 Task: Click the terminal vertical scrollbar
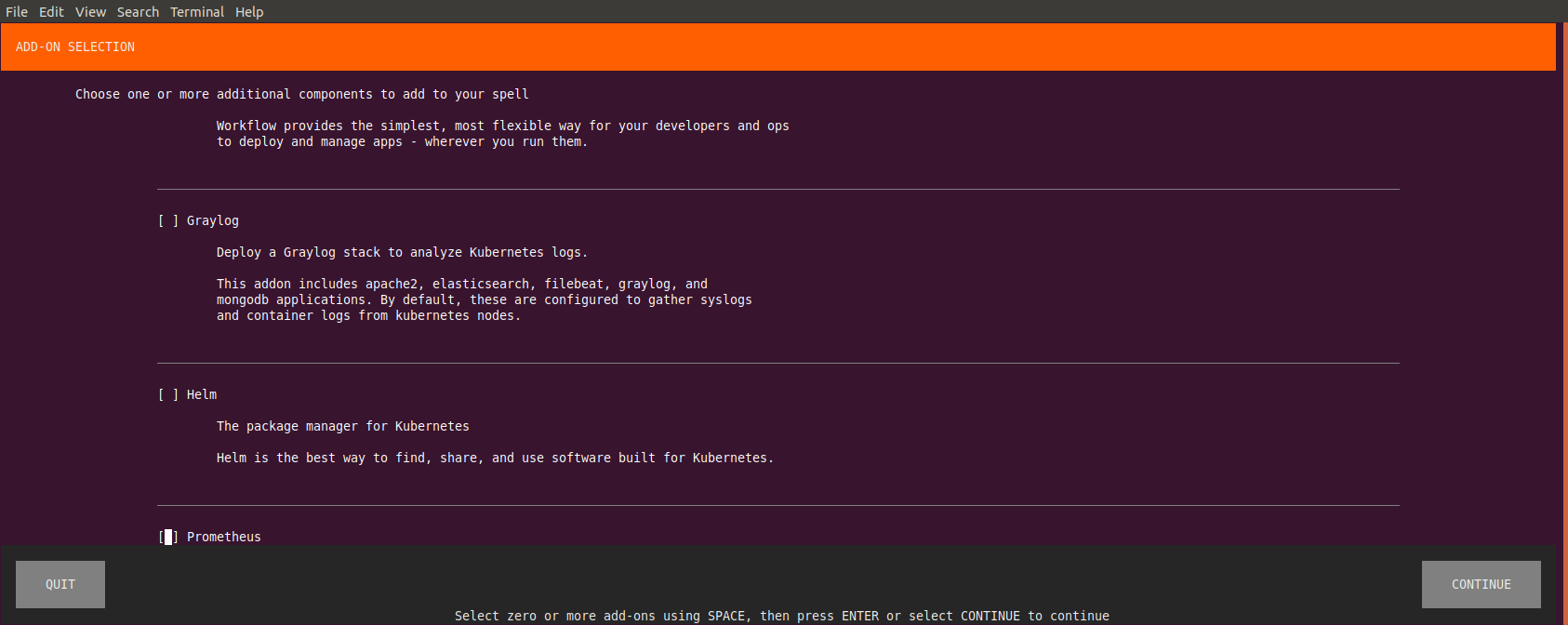1564,324
